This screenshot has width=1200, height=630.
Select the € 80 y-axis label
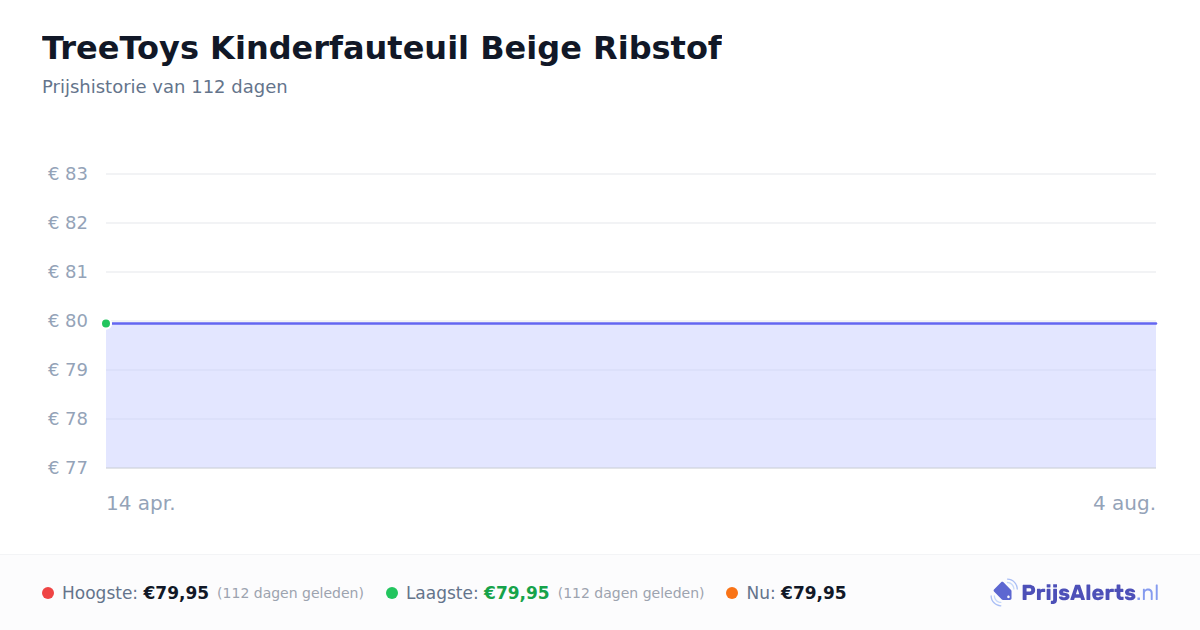[x=68, y=321]
